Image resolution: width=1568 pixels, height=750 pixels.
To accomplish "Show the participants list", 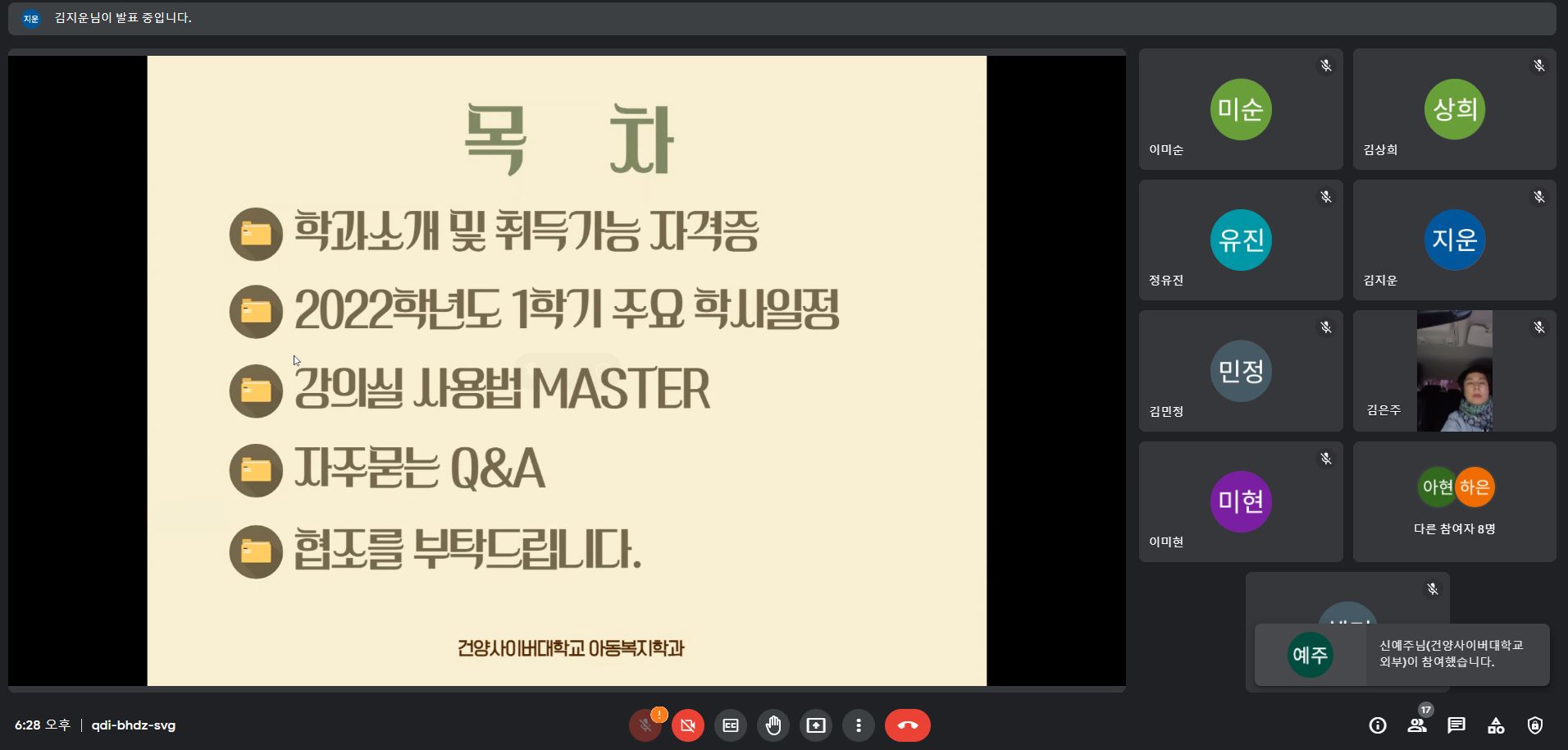I will pyautogui.click(x=1417, y=725).
